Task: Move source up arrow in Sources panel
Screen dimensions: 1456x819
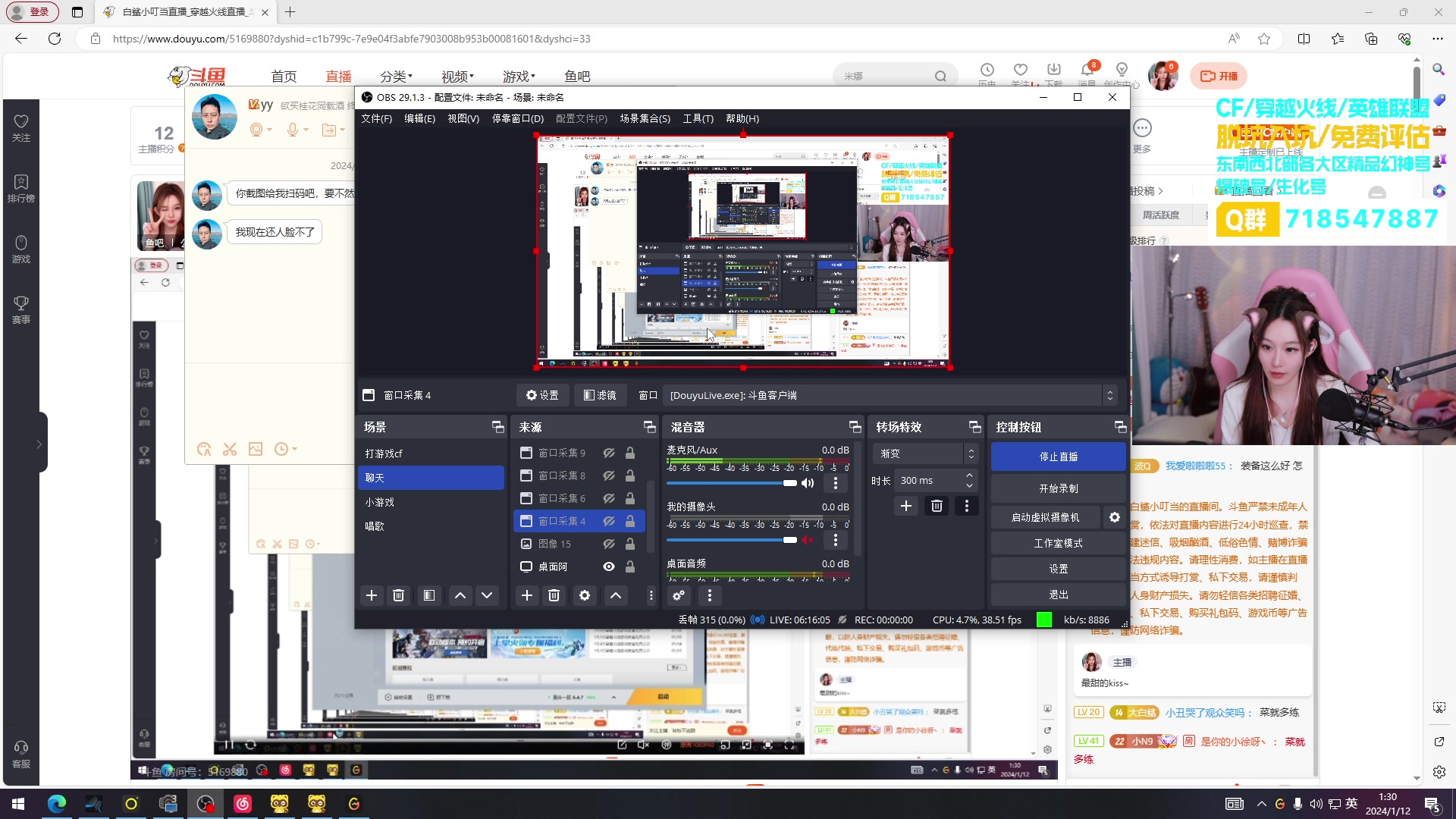Action: point(616,595)
